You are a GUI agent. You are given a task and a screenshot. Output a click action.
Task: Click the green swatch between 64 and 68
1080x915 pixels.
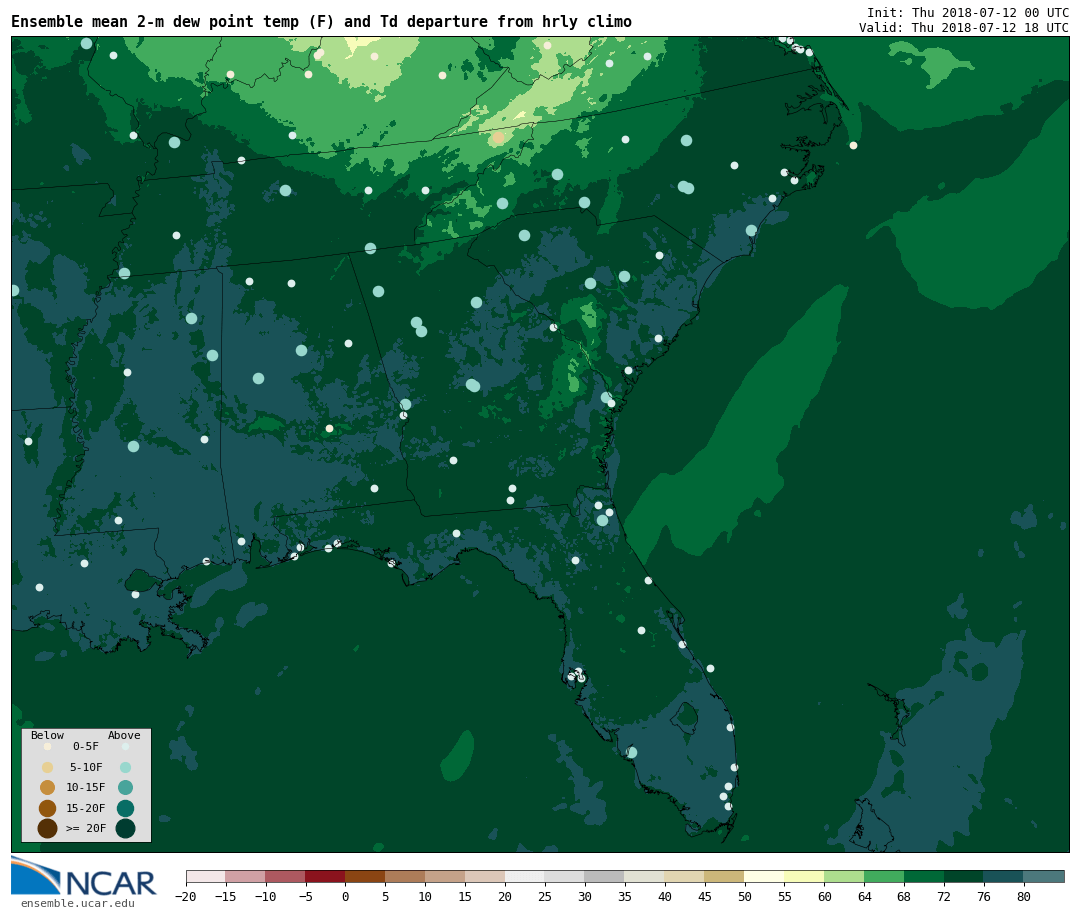coord(885,876)
